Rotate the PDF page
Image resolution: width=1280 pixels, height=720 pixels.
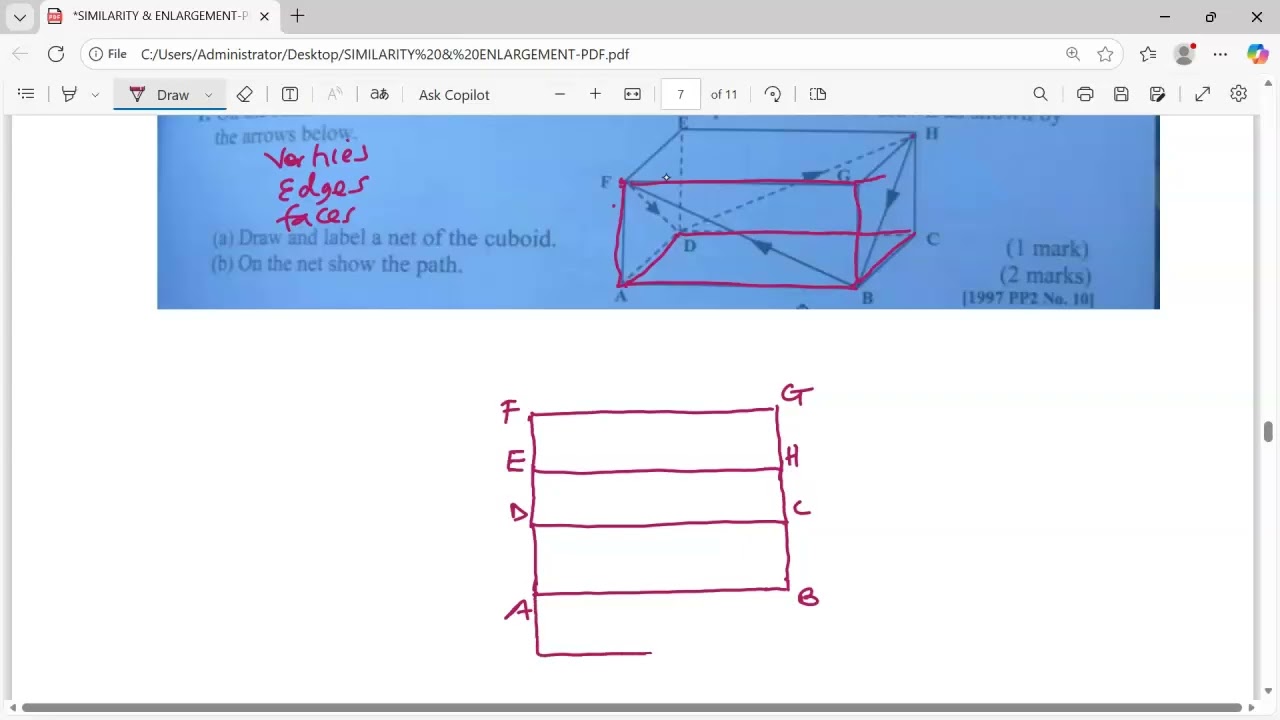(x=773, y=94)
